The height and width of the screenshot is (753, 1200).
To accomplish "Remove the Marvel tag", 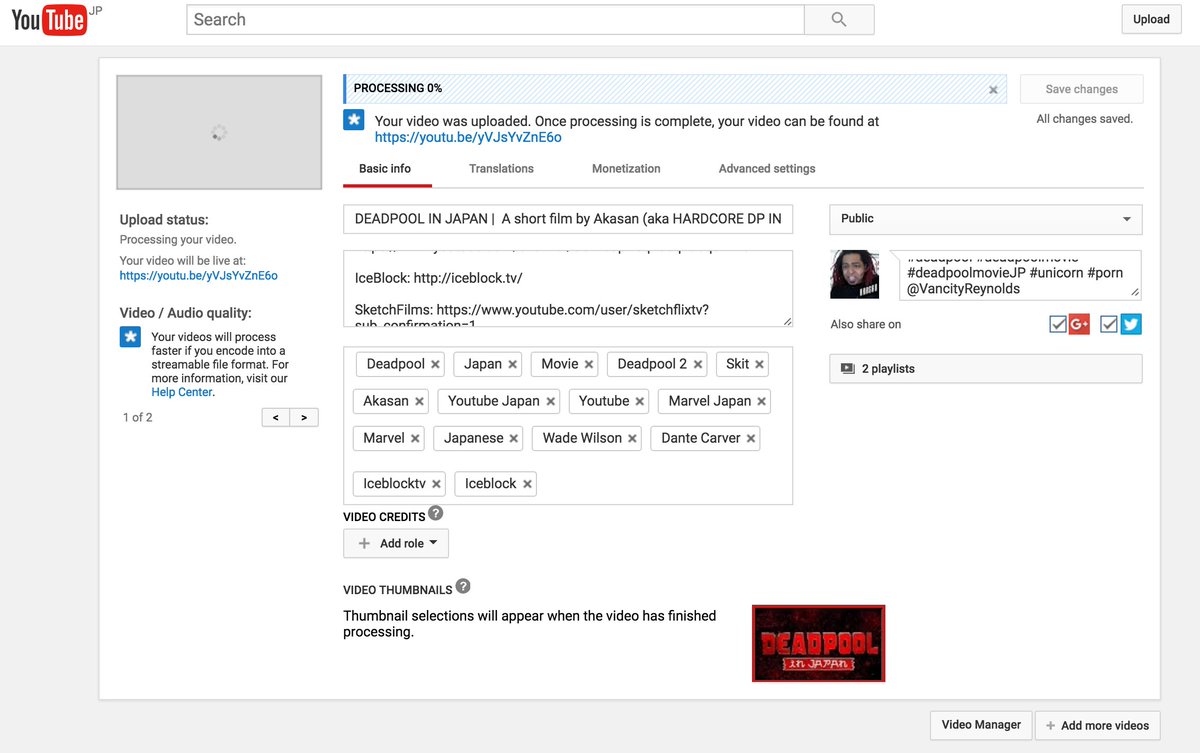I will (415, 439).
